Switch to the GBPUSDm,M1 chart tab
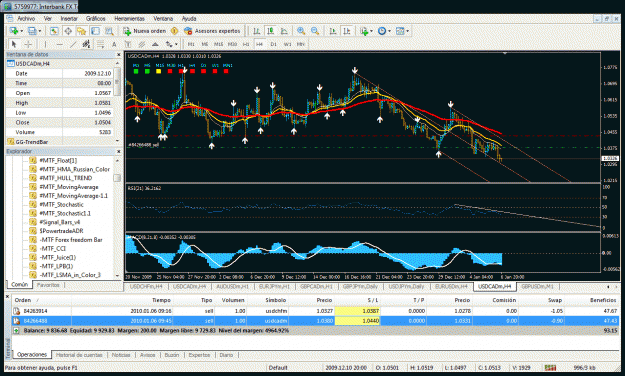The image size is (625, 376). click(x=537, y=286)
